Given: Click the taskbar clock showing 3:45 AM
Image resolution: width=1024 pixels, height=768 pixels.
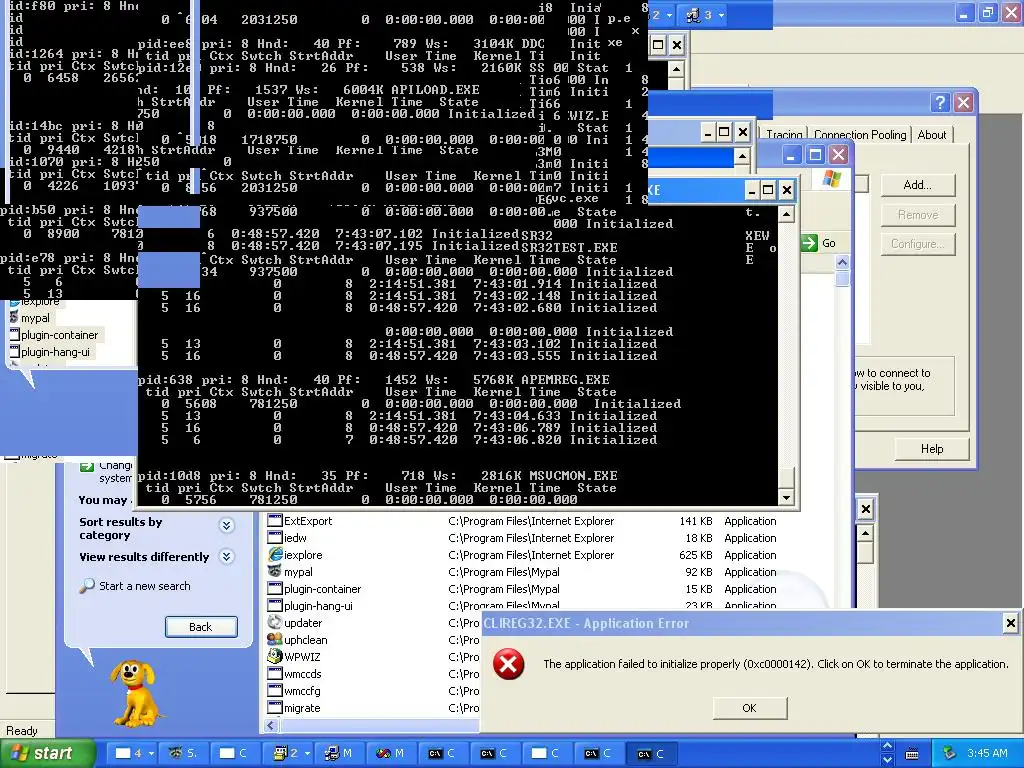Looking at the screenshot, I should point(987,754).
